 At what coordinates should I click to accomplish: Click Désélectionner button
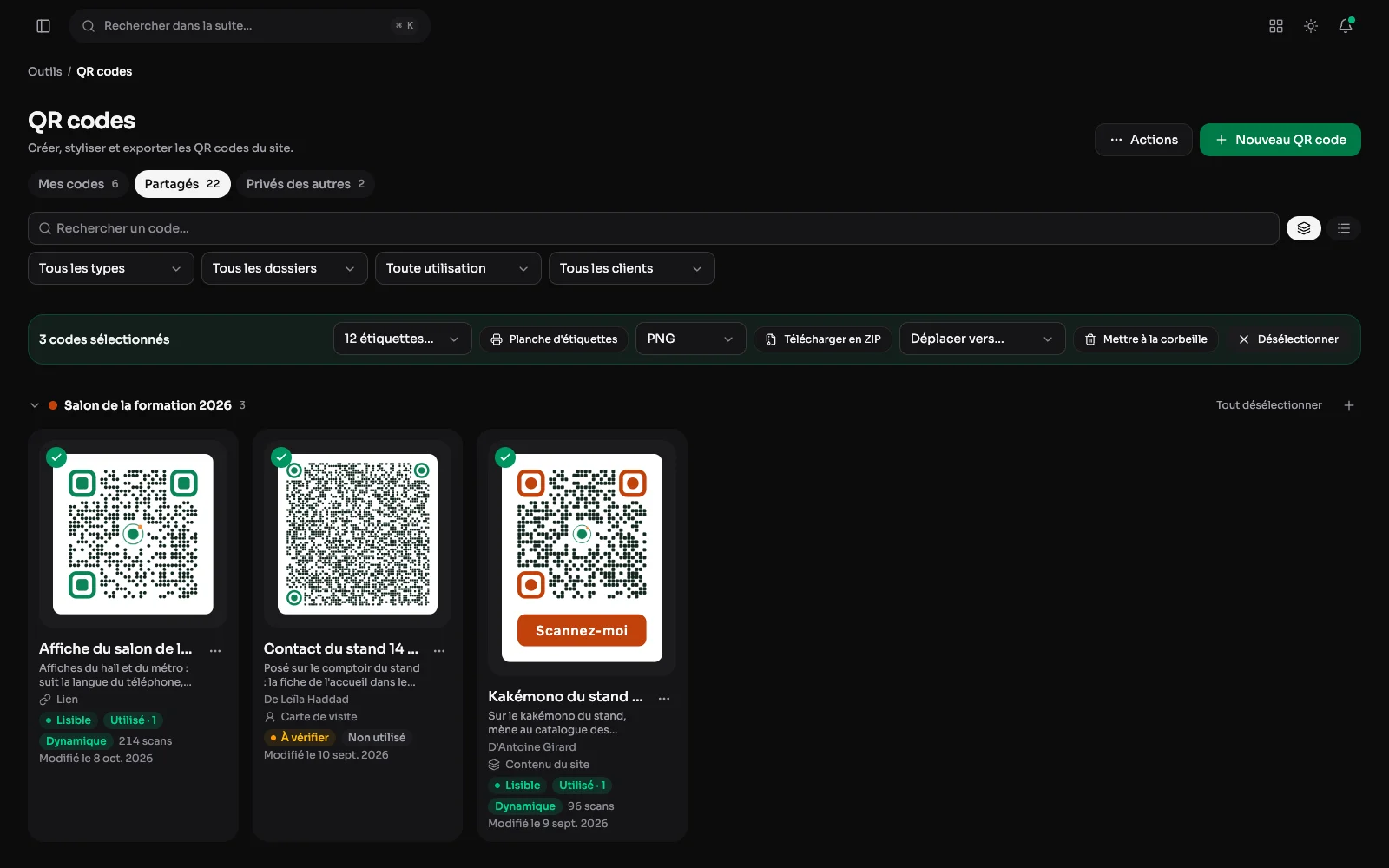click(x=1288, y=339)
